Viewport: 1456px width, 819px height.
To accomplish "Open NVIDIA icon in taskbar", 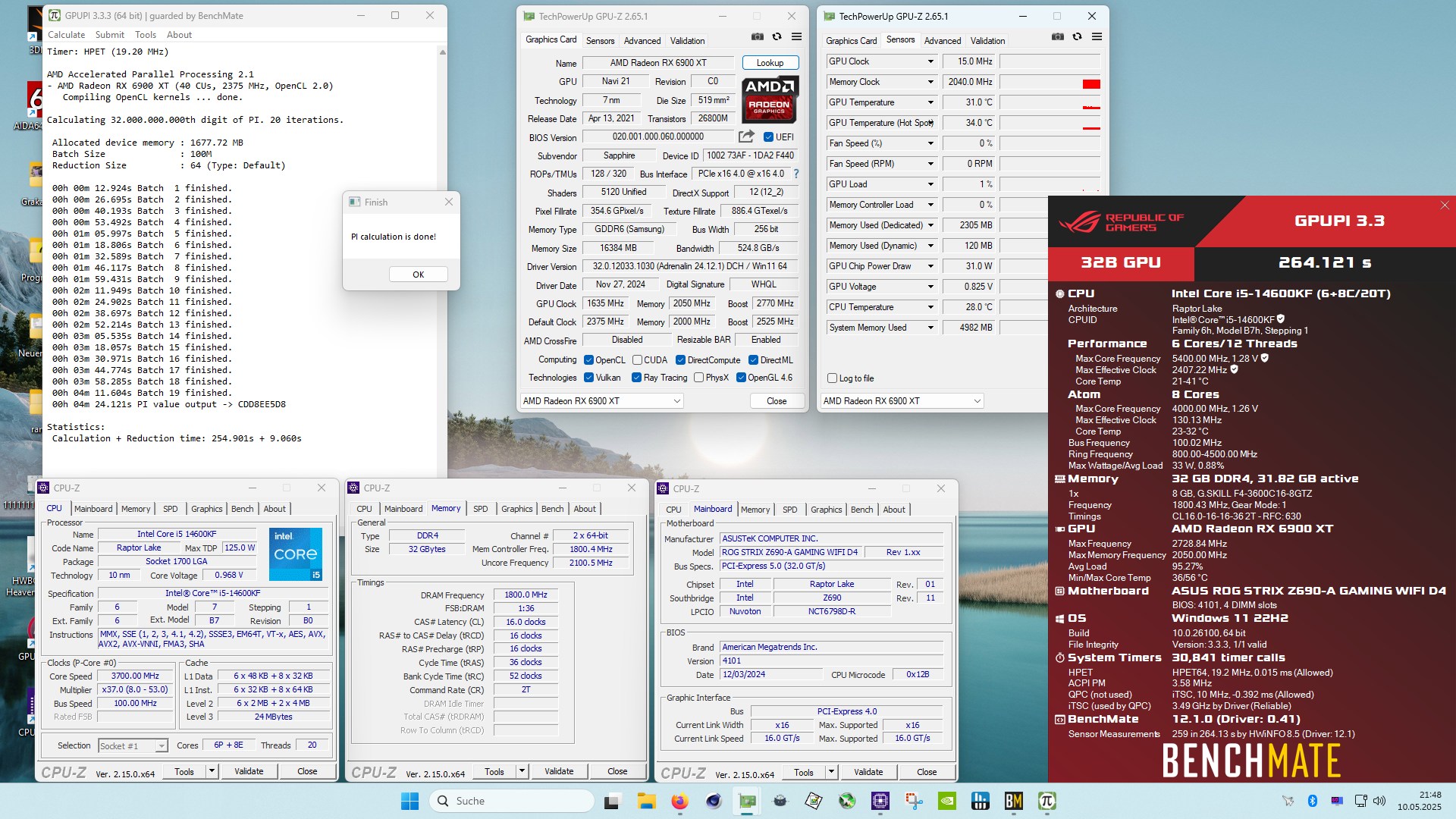I will click(x=947, y=801).
